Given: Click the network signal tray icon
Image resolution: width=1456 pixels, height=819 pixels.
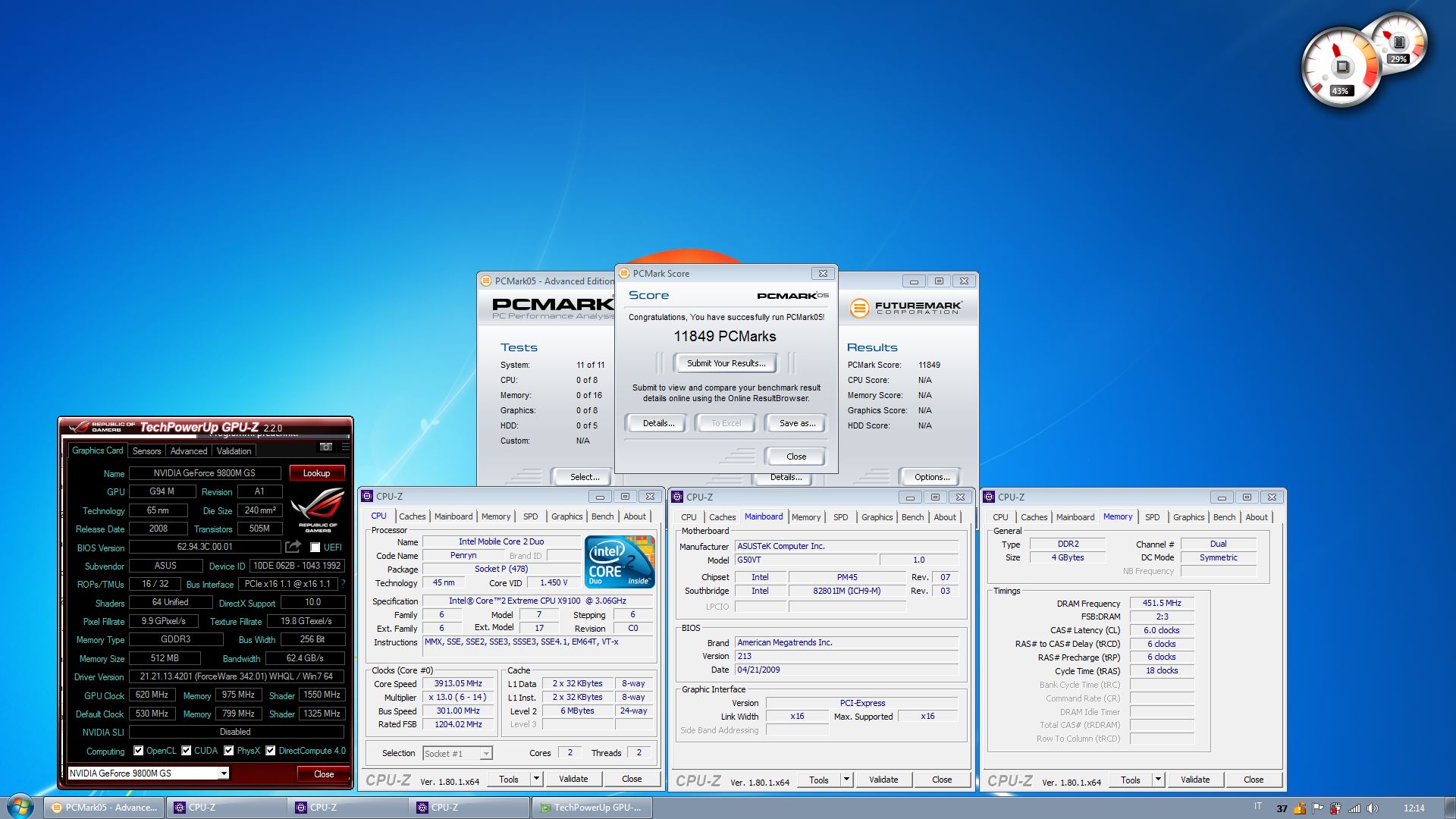Looking at the screenshot, I should tap(1354, 808).
